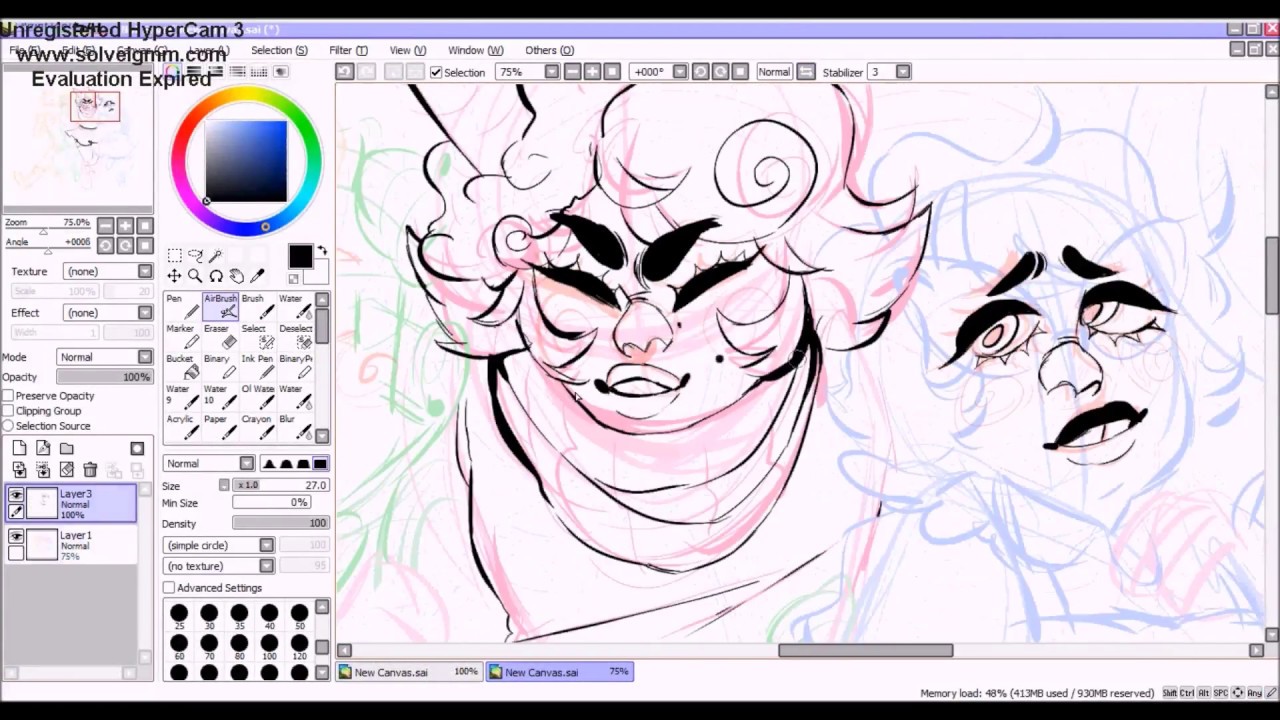Image resolution: width=1280 pixels, height=720 pixels.
Task: Open the View menu
Action: (x=407, y=50)
